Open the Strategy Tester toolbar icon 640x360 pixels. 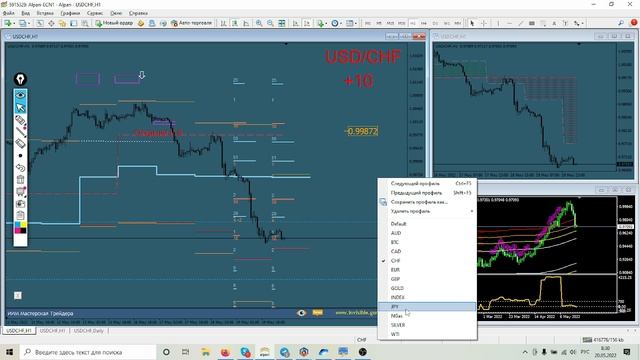(x=84, y=23)
